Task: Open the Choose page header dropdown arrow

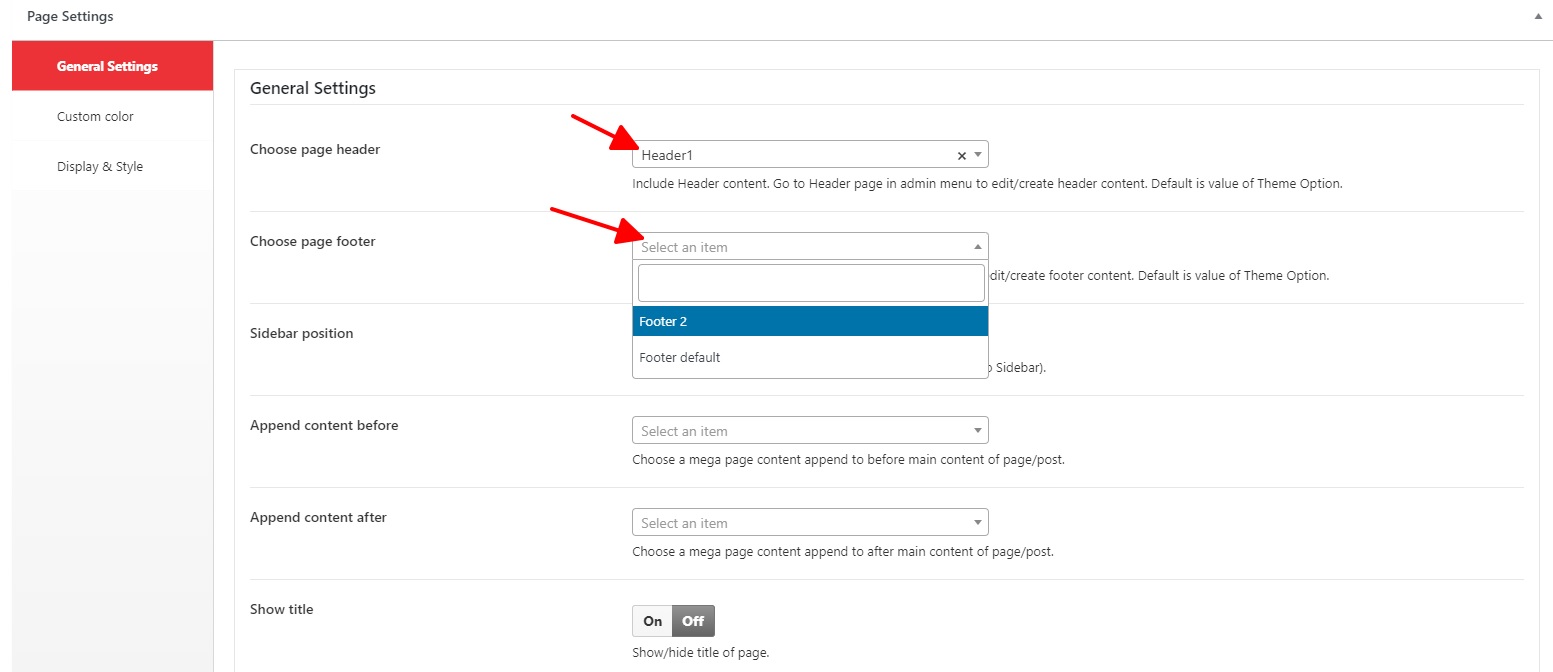Action: tap(978, 155)
